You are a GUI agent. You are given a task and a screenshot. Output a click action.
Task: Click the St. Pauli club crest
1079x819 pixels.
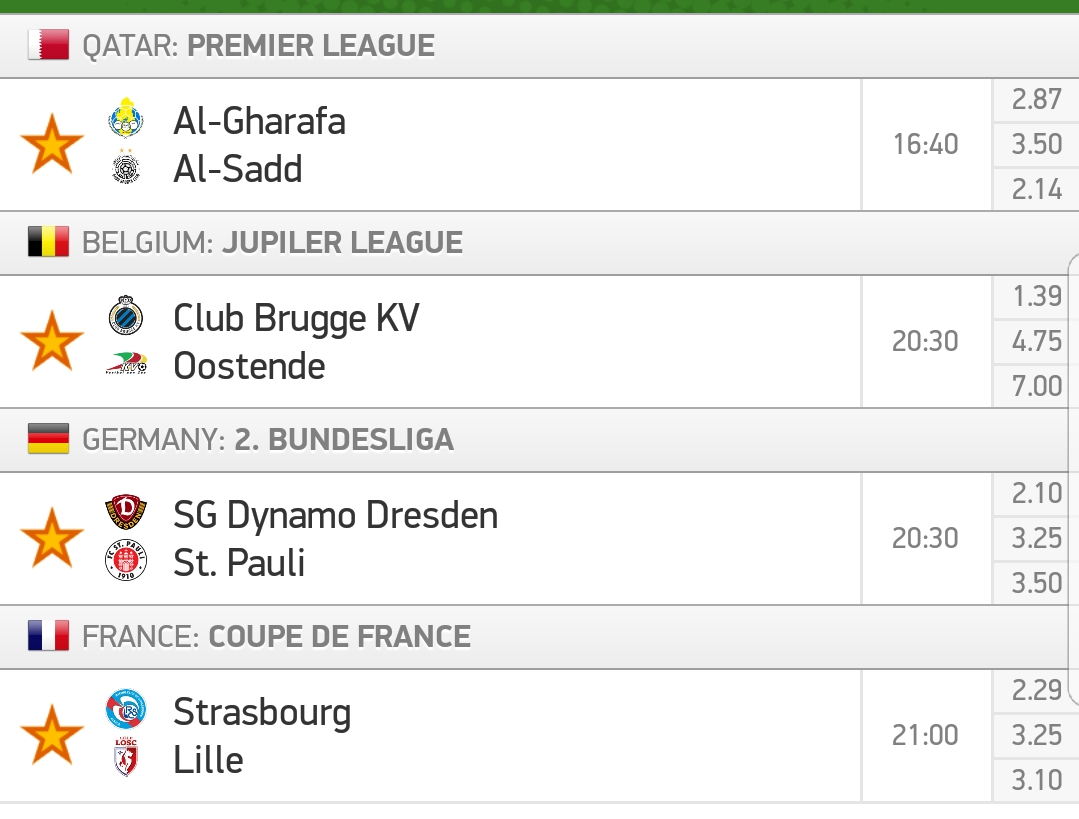pyautogui.click(x=126, y=560)
